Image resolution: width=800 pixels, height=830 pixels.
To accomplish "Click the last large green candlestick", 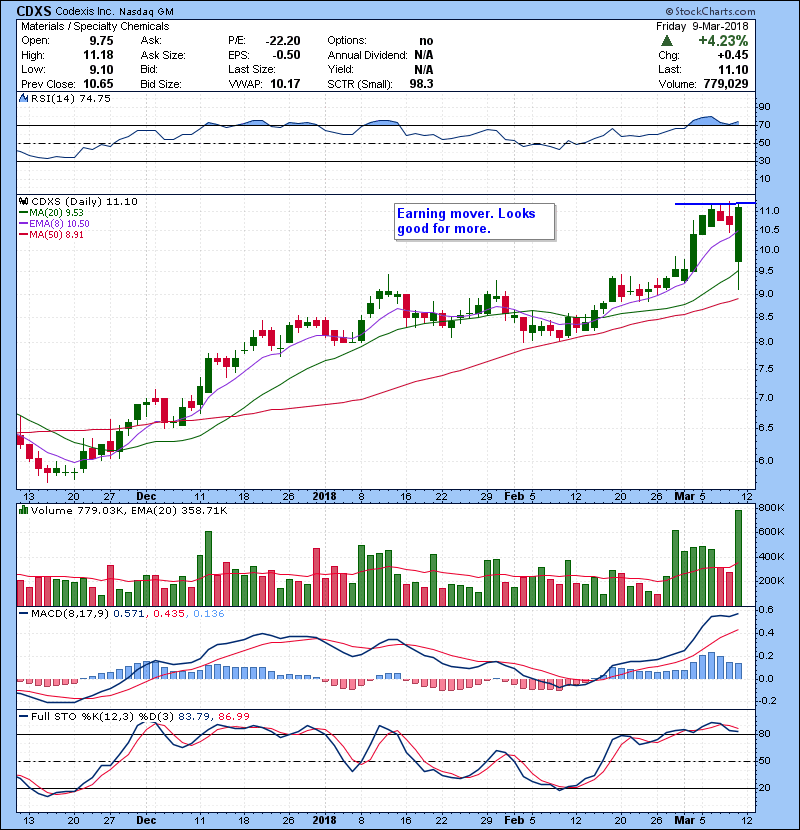I will (738, 234).
